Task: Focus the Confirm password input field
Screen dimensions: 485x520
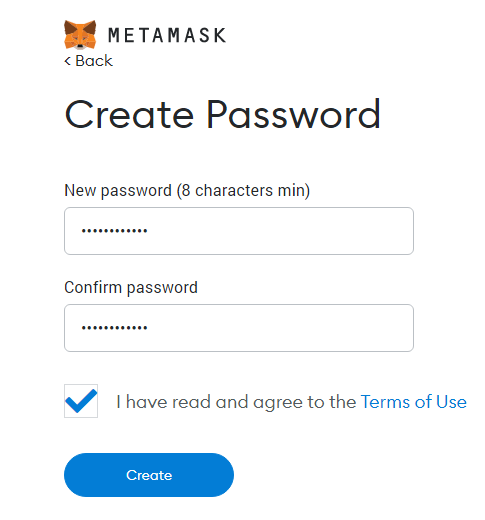Action: coord(239,328)
